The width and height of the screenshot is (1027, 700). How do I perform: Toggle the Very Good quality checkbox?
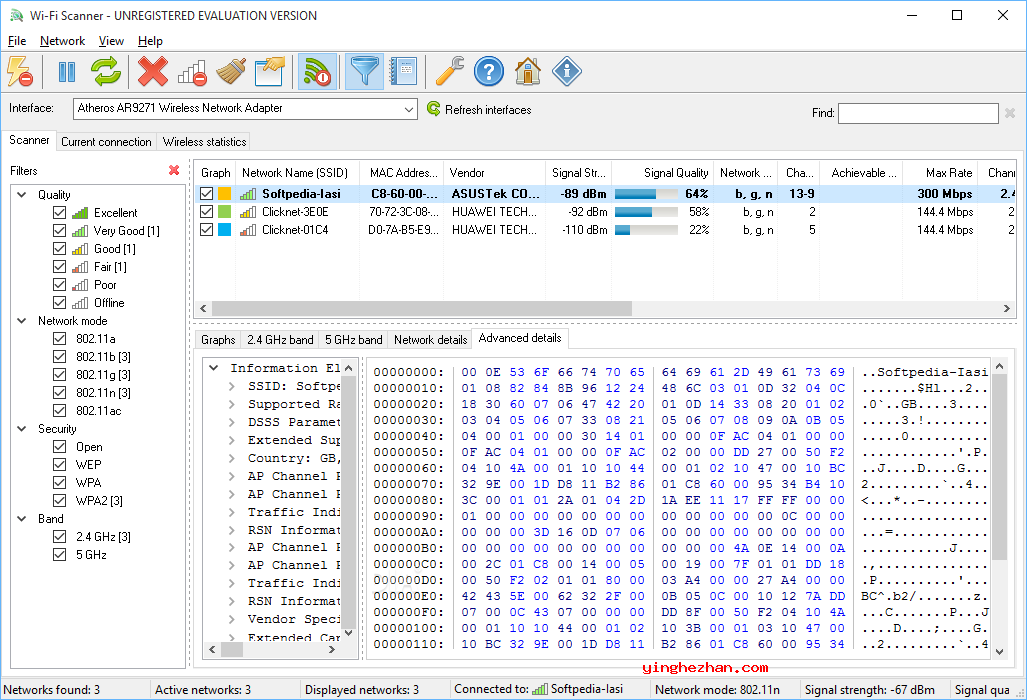(60, 230)
